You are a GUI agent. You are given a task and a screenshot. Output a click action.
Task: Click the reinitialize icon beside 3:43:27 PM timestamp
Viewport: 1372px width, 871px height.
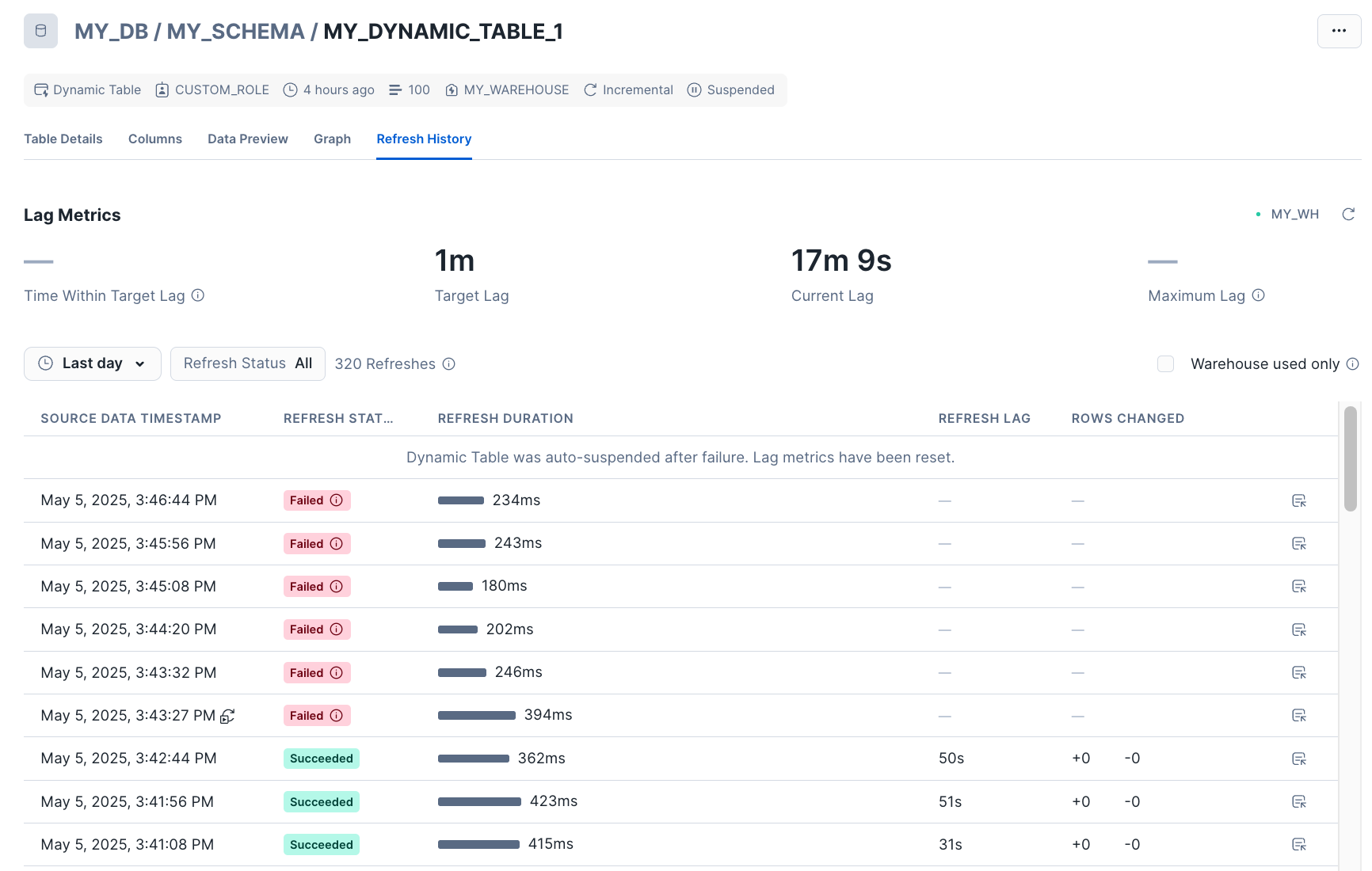click(227, 716)
